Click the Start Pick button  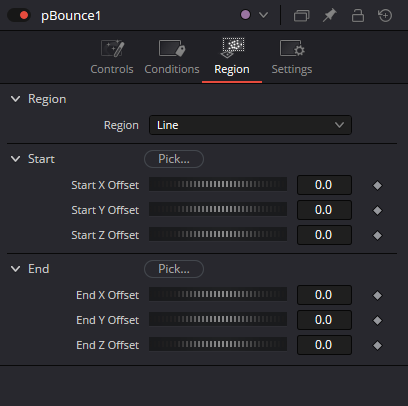click(174, 159)
